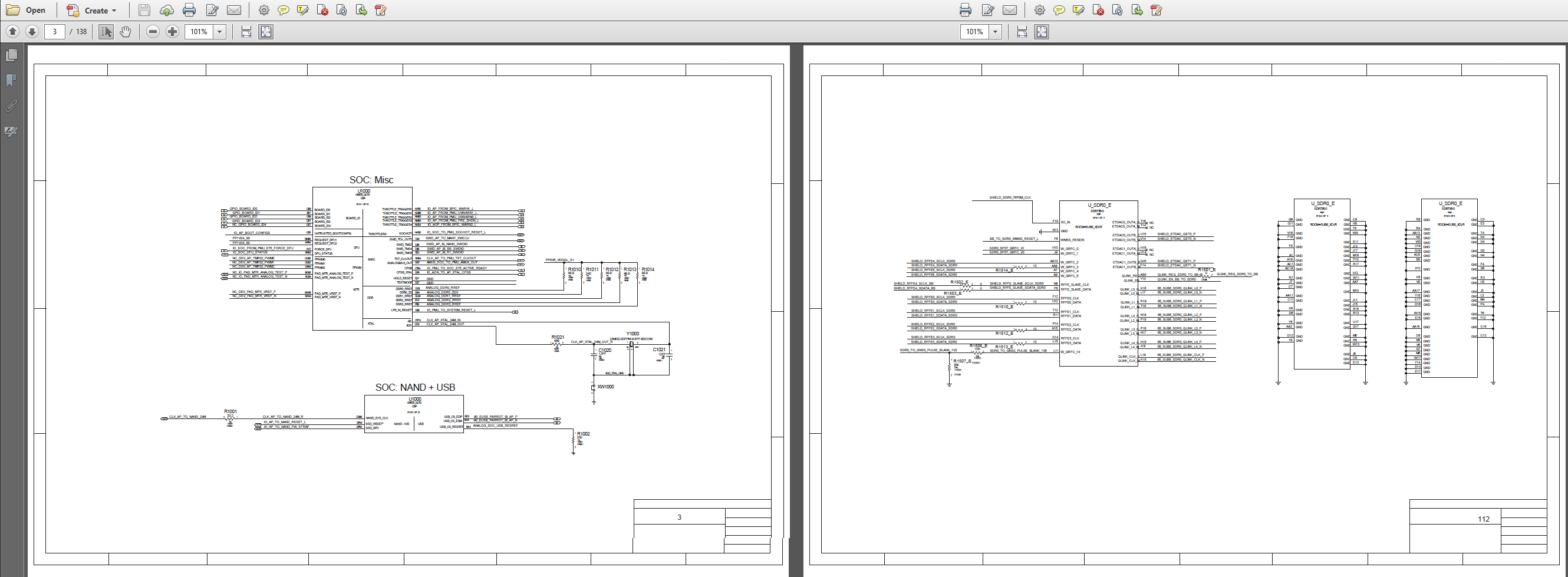This screenshot has height=577, width=1568.
Task: Switch to the Hand pan tool
Action: click(126, 32)
